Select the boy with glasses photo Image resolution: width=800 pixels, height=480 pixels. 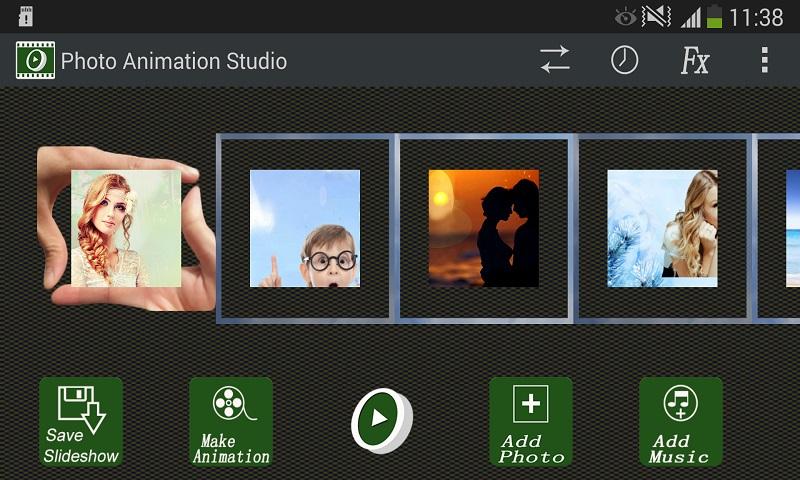pos(305,229)
